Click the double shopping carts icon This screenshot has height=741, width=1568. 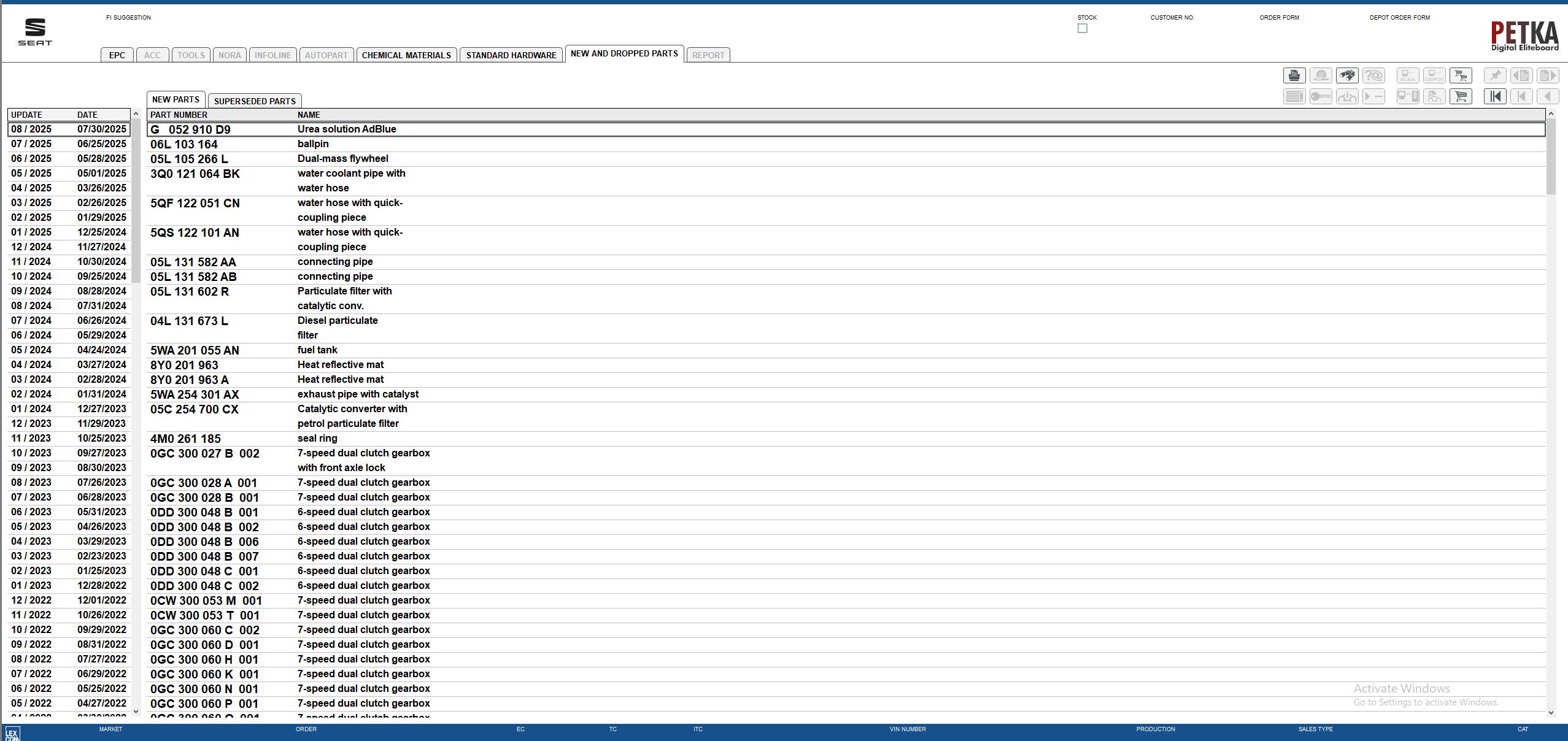[x=1461, y=75]
